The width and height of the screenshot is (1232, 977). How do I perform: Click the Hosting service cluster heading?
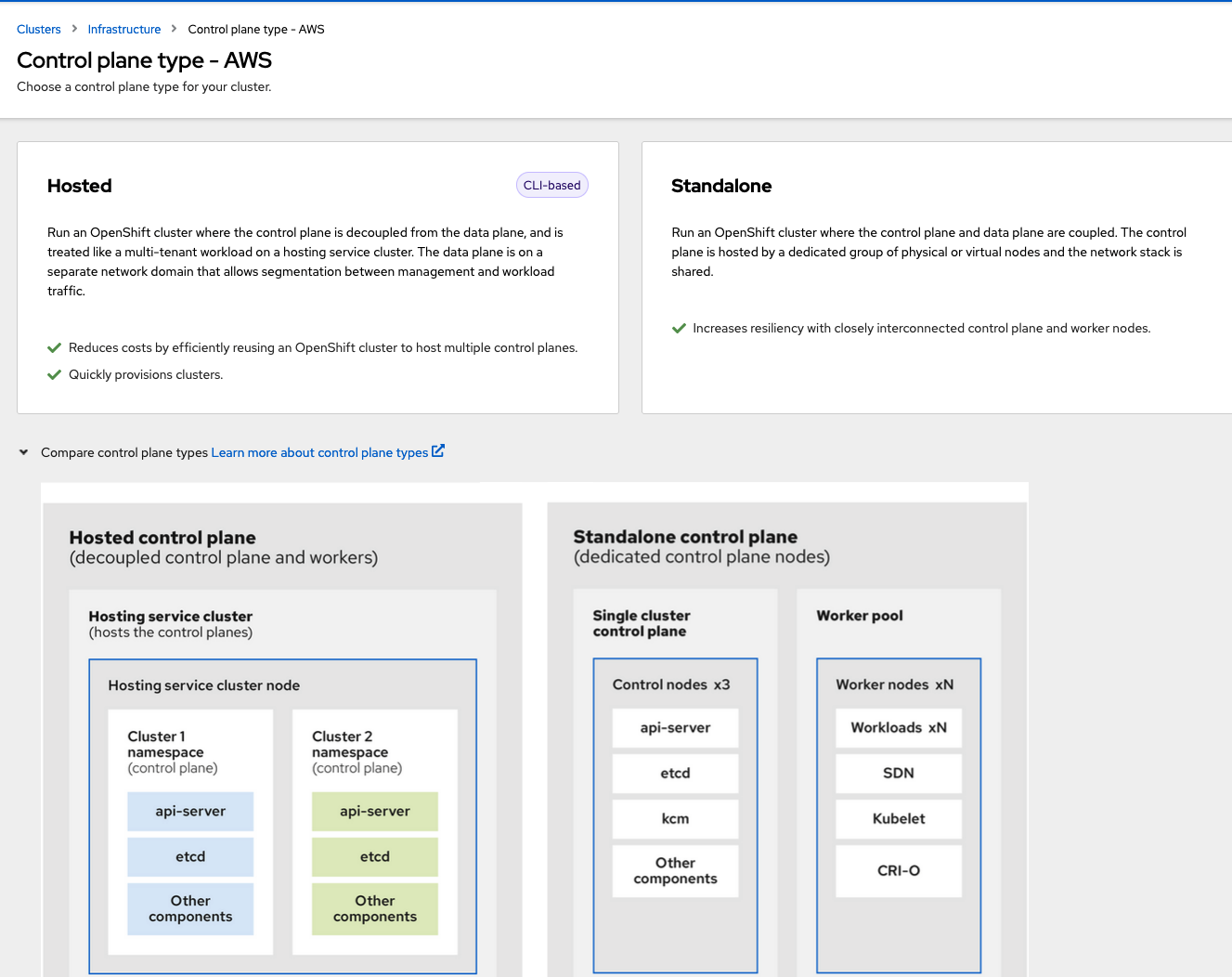pyautogui.click(x=171, y=617)
